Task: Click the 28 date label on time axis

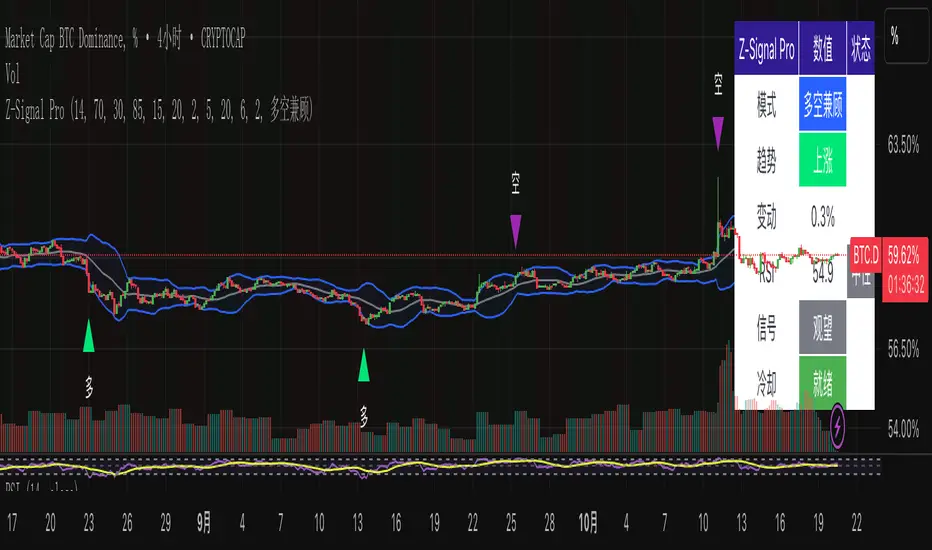Action: point(550,523)
